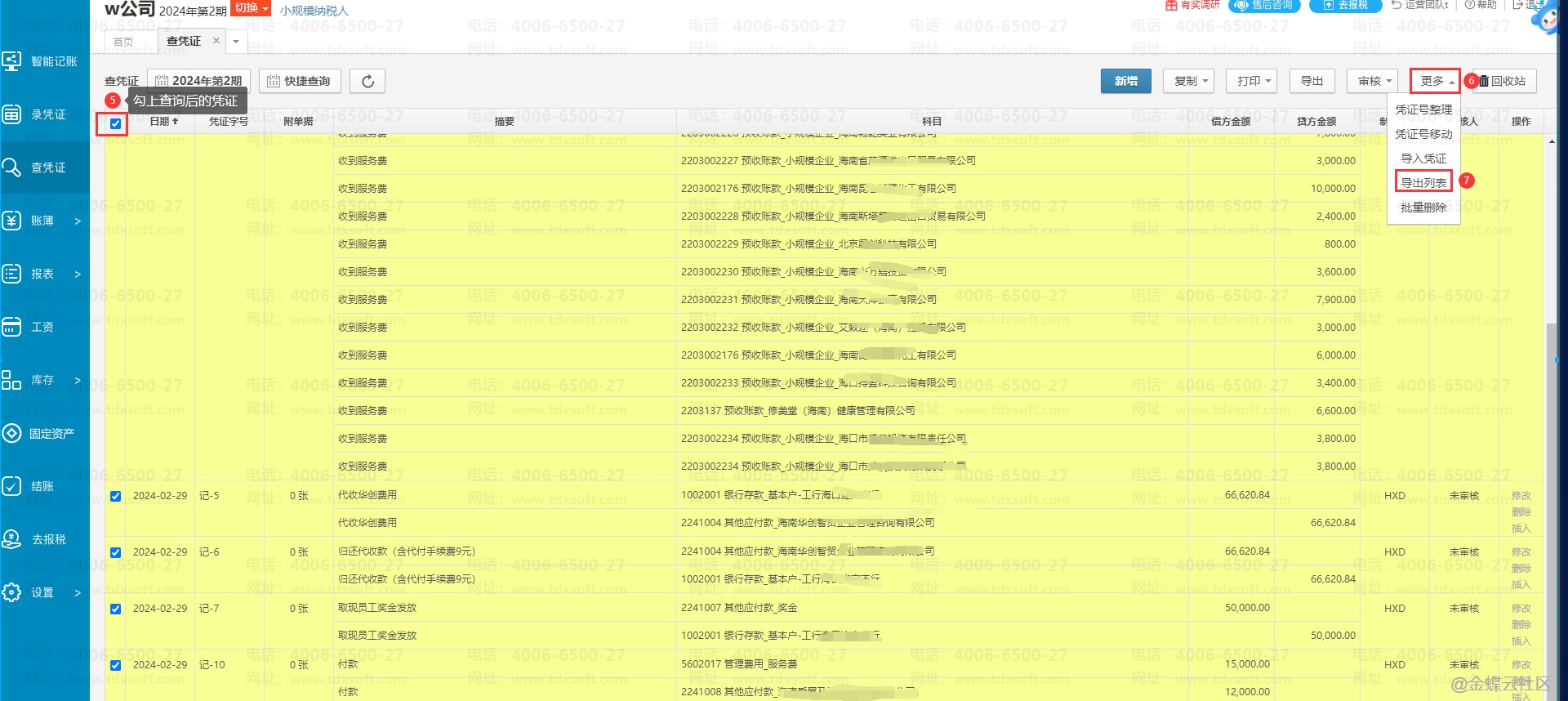The height and width of the screenshot is (701, 1568).
Task: Choose 导入凭证 from the menu
Action: (1423, 159)
